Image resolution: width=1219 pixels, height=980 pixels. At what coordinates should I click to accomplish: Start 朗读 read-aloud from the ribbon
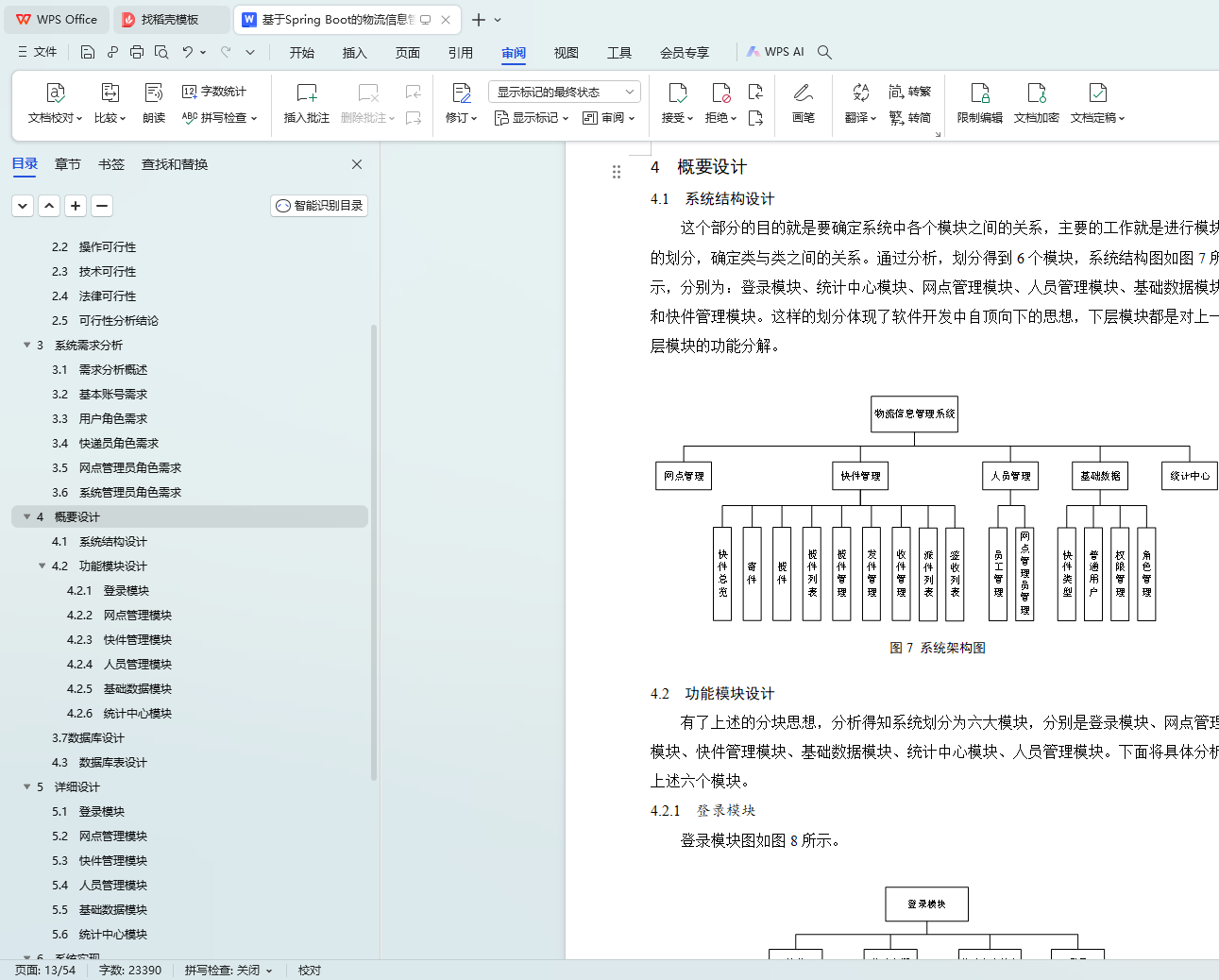click(154, 102)
